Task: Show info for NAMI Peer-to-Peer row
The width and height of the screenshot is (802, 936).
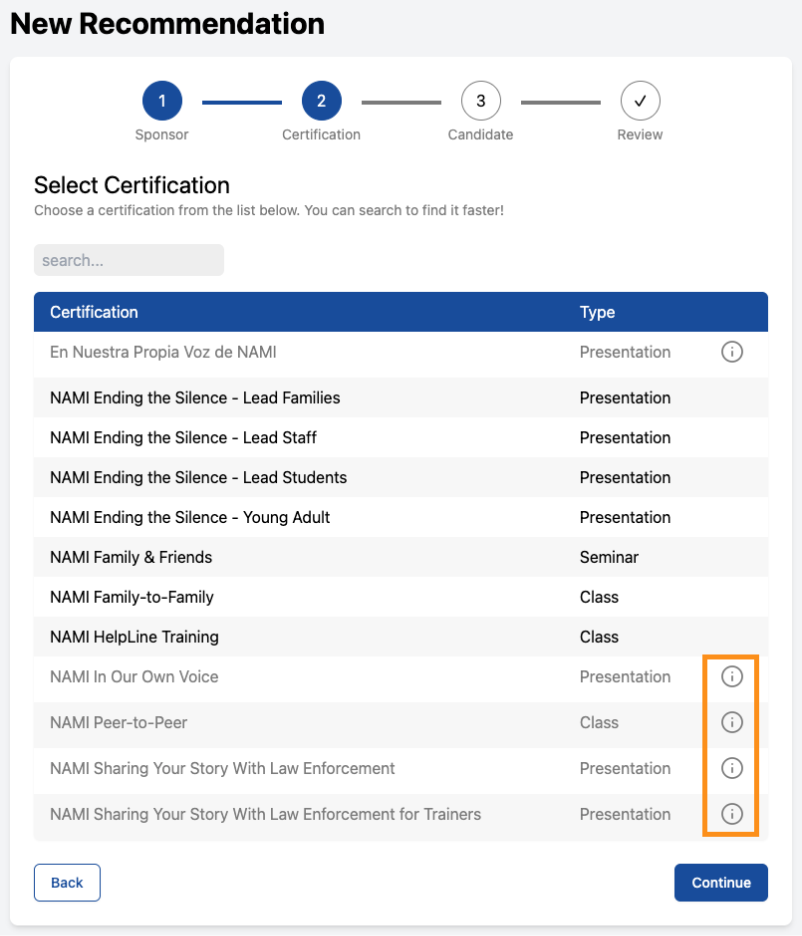Action: [x=732, y=722]
